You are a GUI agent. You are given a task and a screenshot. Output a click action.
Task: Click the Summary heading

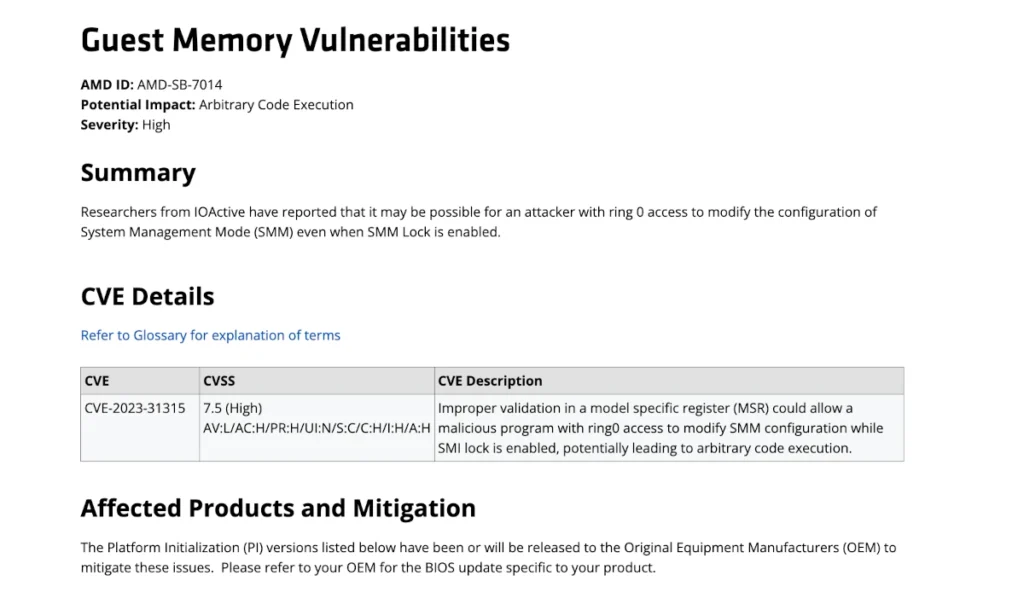(x=138, y=173)
